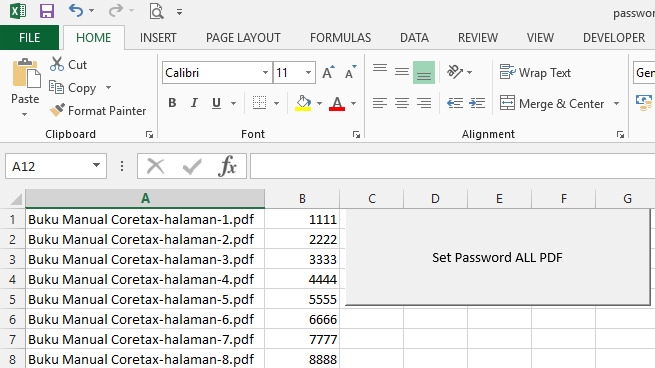Click the Save icon in Quick Access toolbar

click(47, 11)
